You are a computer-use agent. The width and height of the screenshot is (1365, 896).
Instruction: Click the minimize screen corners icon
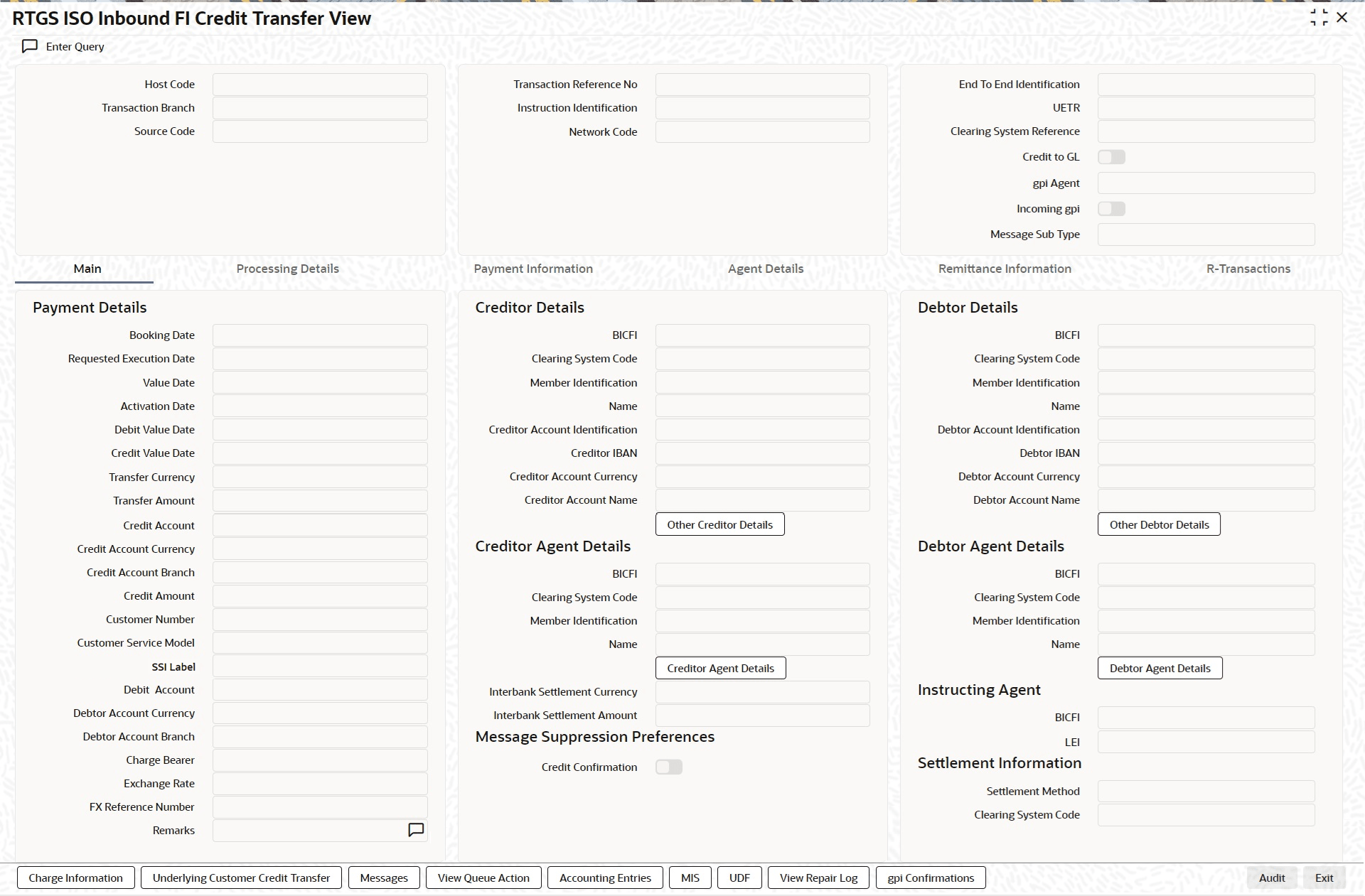pyautogui.click(x=1319, y=18)
